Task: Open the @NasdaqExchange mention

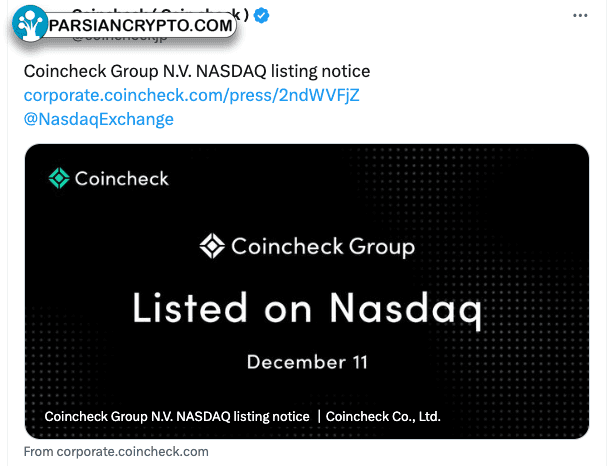Action: pos(99,119)
